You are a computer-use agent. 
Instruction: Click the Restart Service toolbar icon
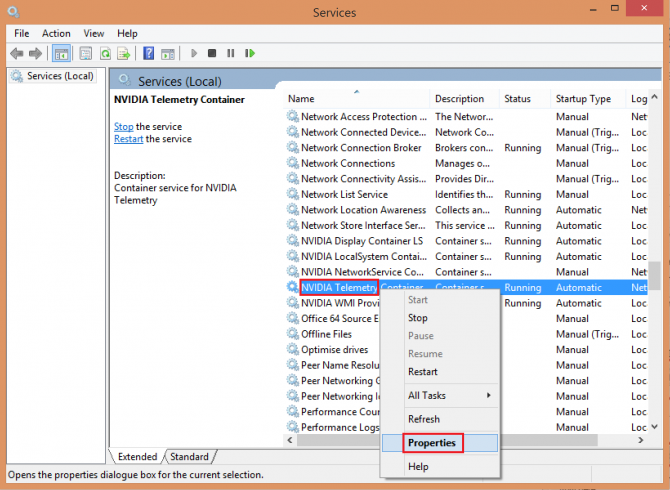pyautogui.click(x=250, y=53)
